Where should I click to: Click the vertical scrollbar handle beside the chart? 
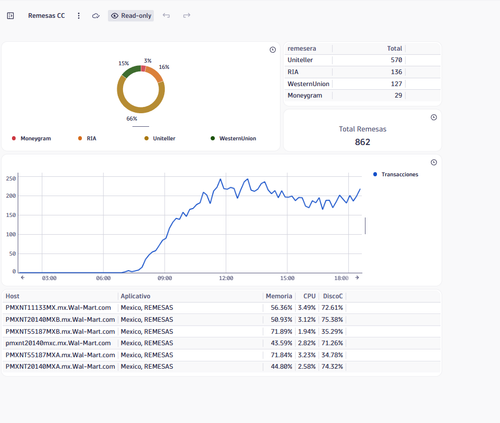[365, 226]
